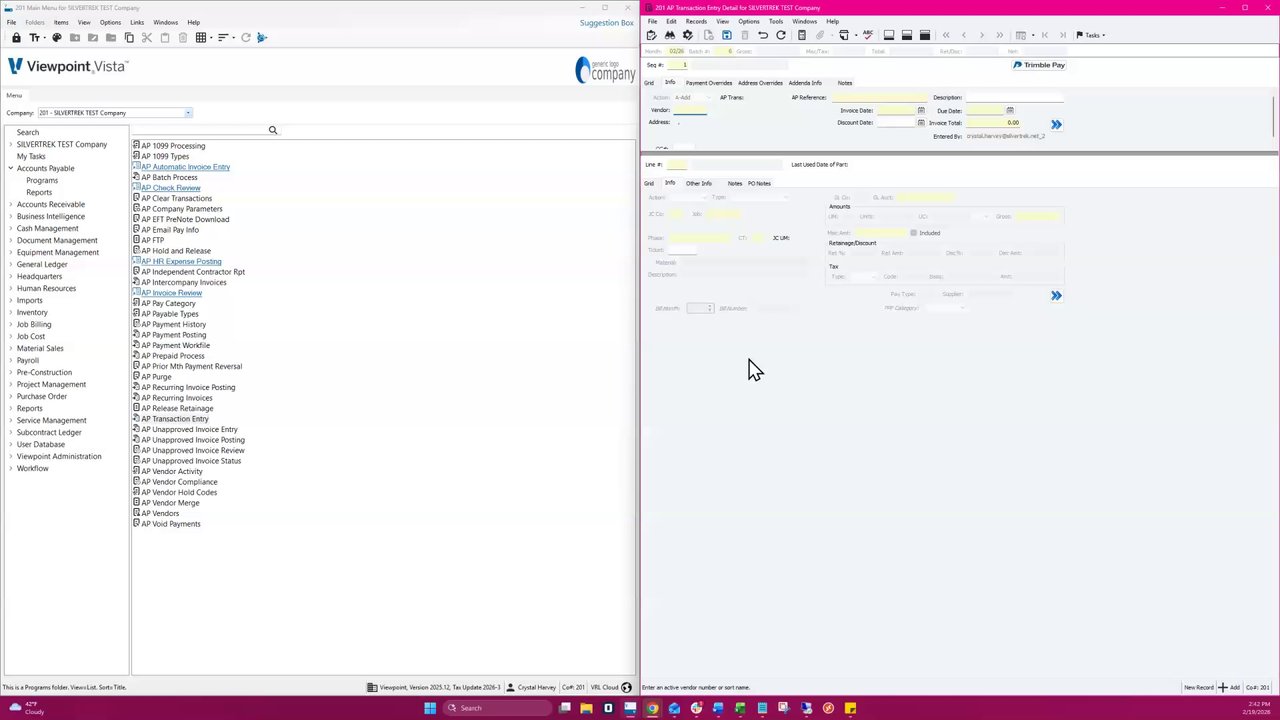
Task: Click the gear settings icon in AP Transaction toolbar
Action: [688, 35]
